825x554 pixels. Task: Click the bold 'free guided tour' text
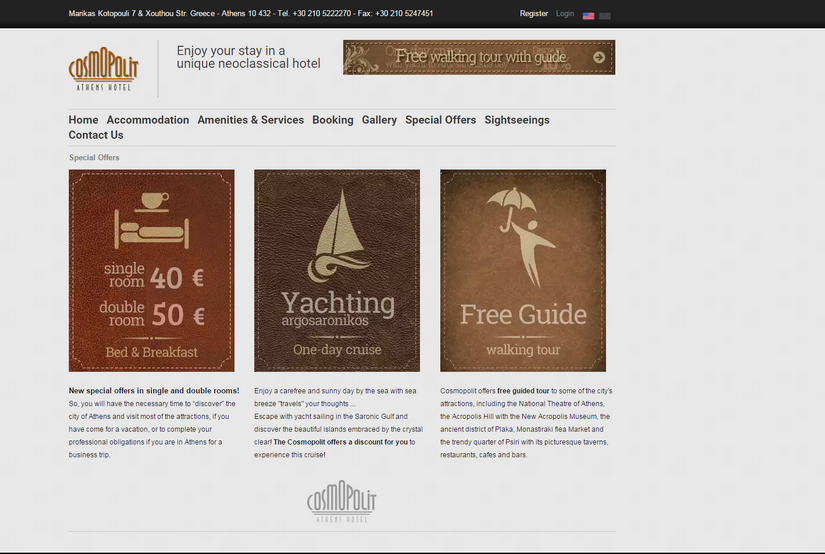pos(523,391)
